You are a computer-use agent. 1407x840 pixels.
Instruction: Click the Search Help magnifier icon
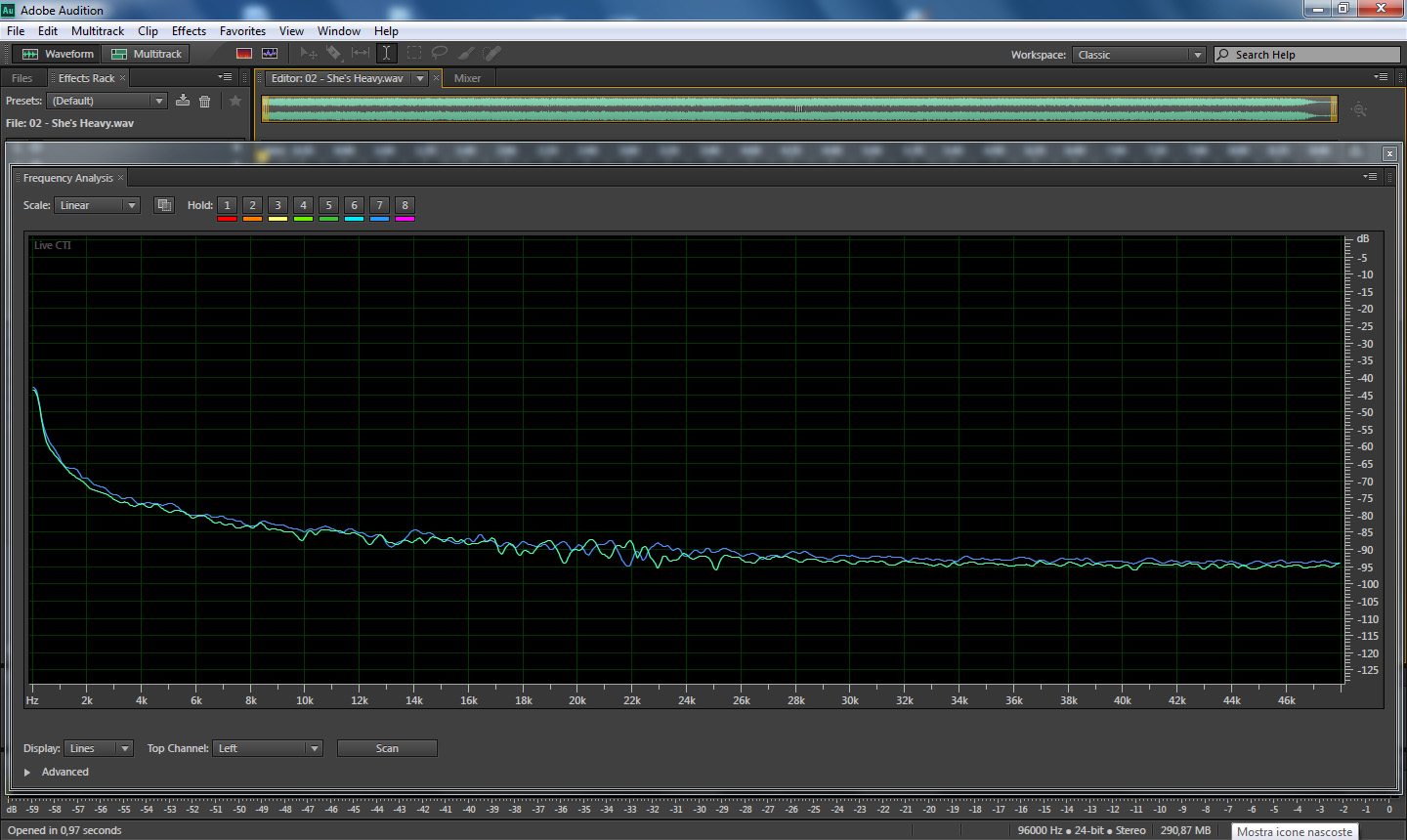pos(1223,55)
